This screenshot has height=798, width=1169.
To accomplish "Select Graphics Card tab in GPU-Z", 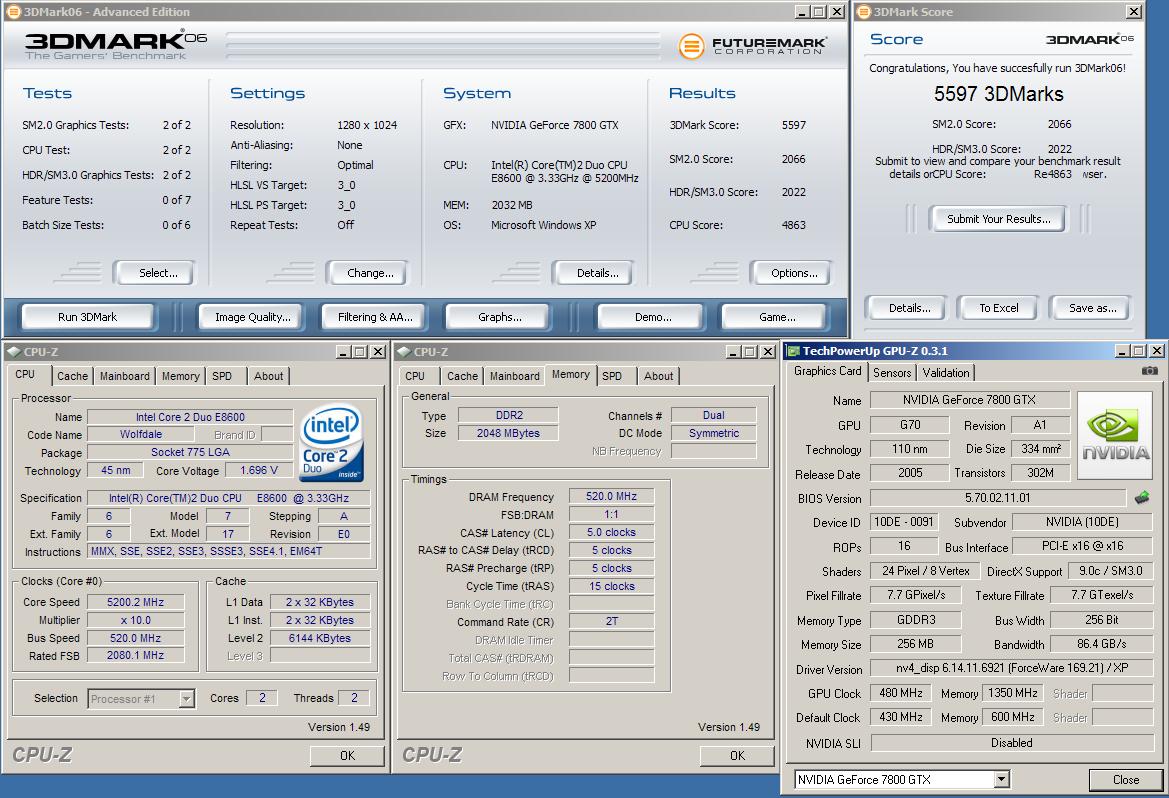I will tap(828, 371).
